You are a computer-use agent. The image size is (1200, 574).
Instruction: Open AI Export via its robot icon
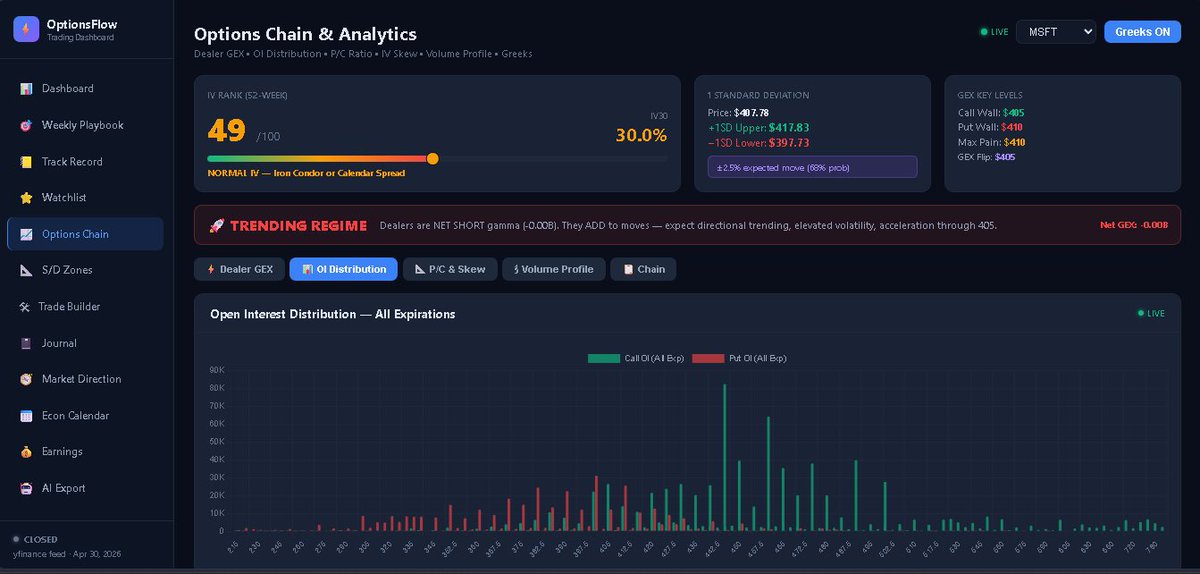[x=26, y=488]
